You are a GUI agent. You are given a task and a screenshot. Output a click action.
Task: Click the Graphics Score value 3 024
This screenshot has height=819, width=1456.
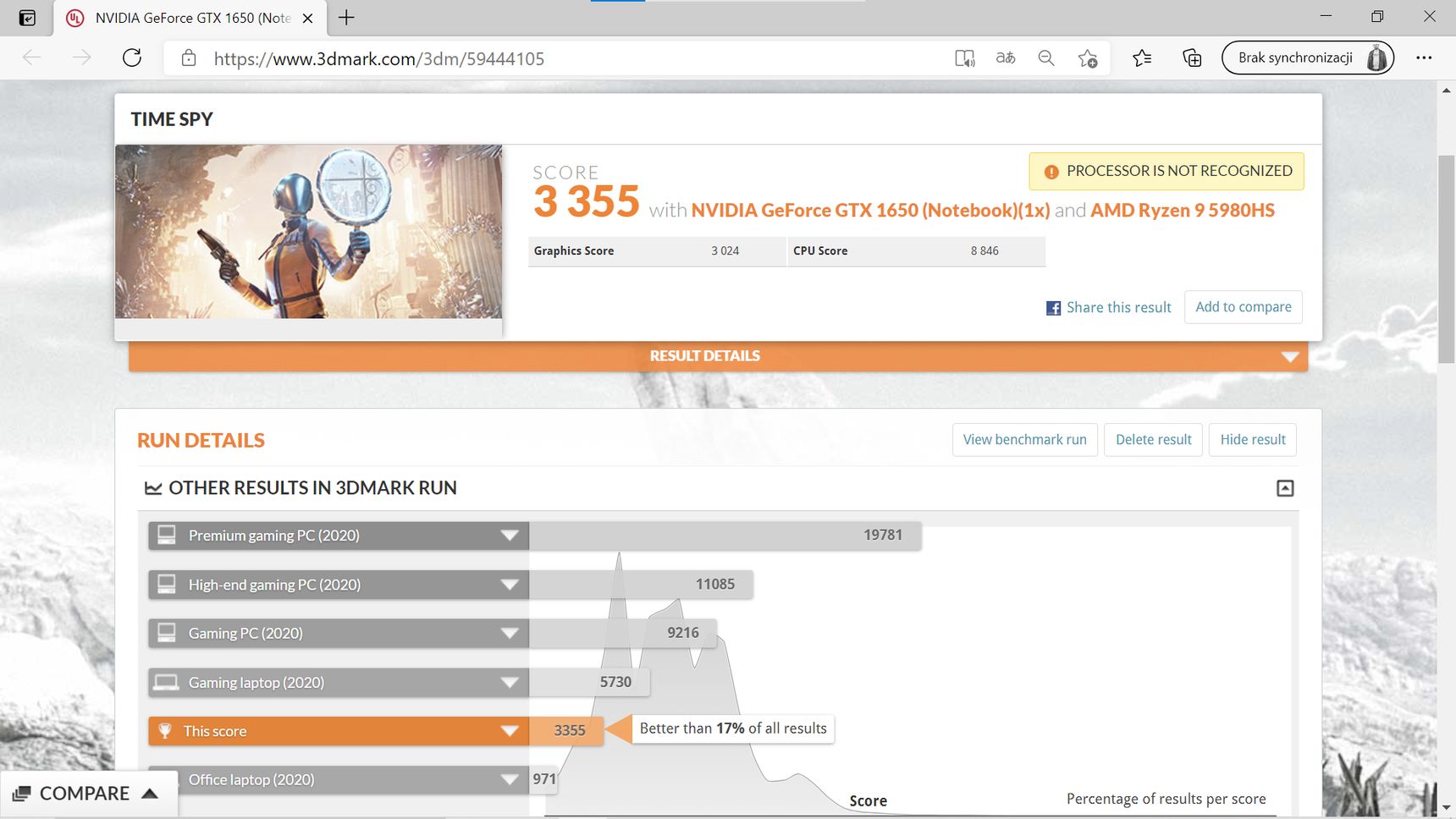[725, 251]
